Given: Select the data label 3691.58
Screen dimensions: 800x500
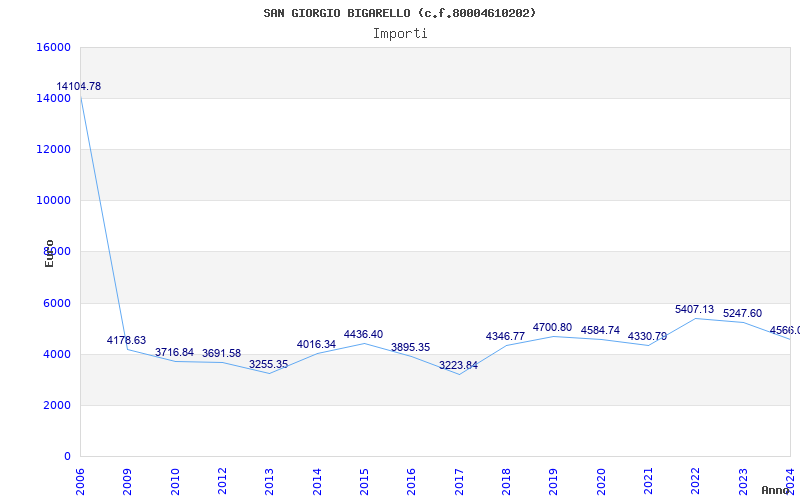Looking at the screenshot, I should 221,353.
